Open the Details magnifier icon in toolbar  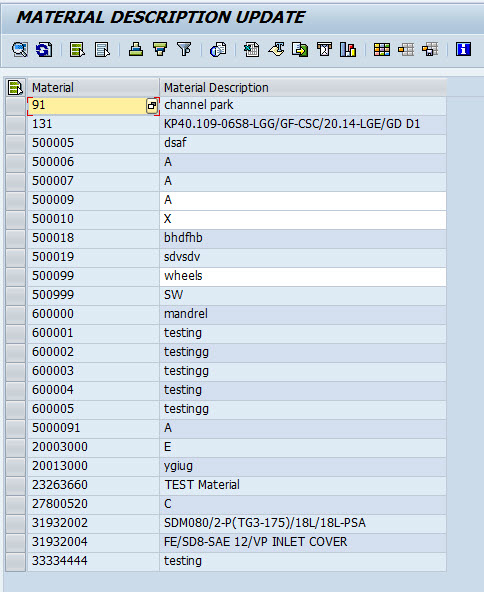(x=20, y=49)
